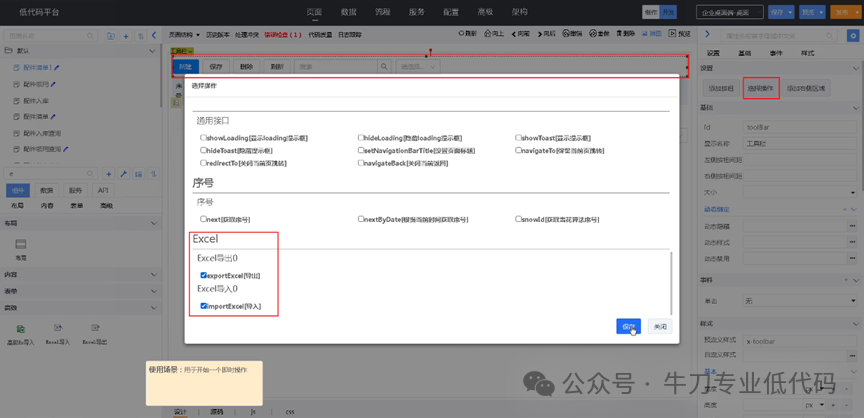Click the 重做 redo icon in the design toolbar
The image size is (864, 418).
pos(592,34)
